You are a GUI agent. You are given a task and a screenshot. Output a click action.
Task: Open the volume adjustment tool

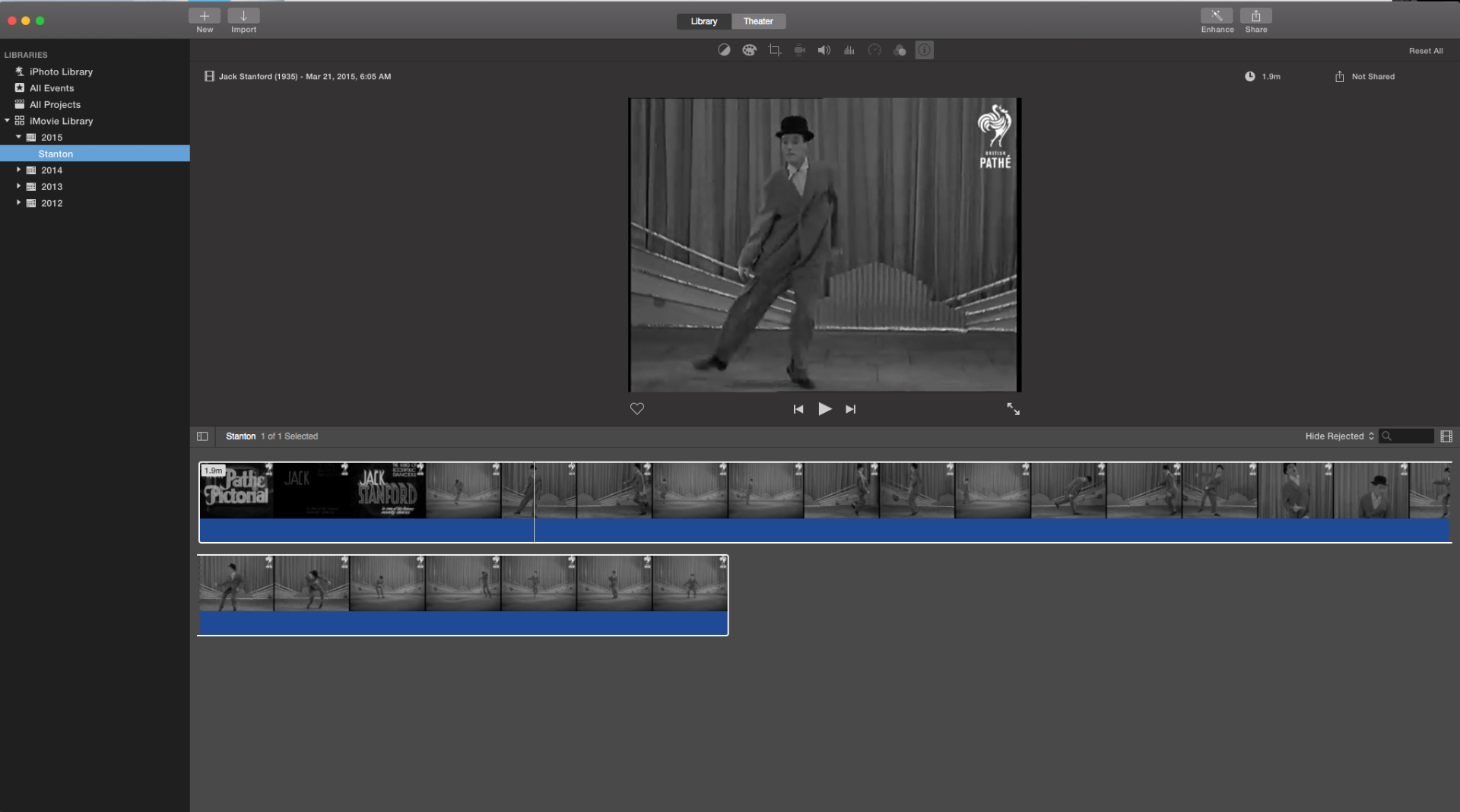(x=824, y=50)
